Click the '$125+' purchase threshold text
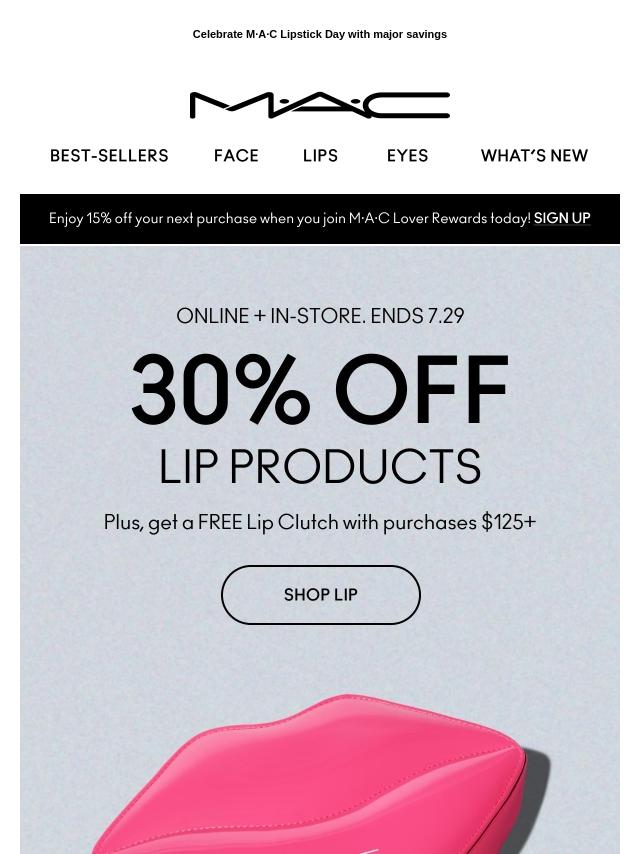The height and width of the screenshot is (854, 640). (509, 522)
